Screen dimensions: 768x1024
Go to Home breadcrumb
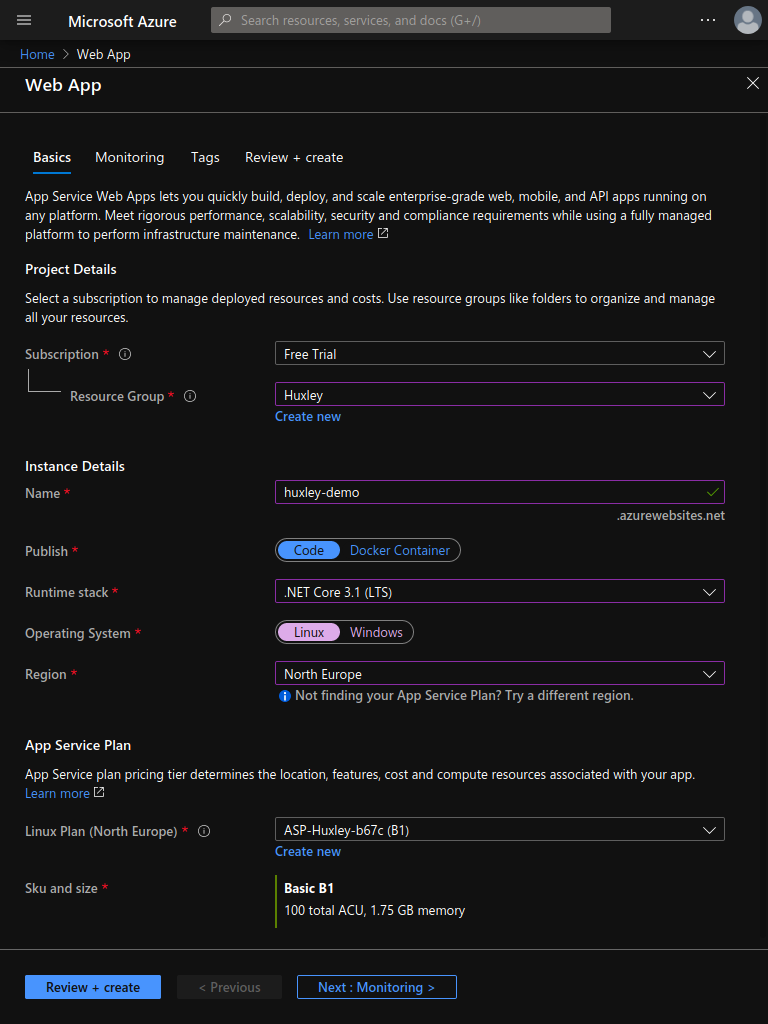pos(37,54)
